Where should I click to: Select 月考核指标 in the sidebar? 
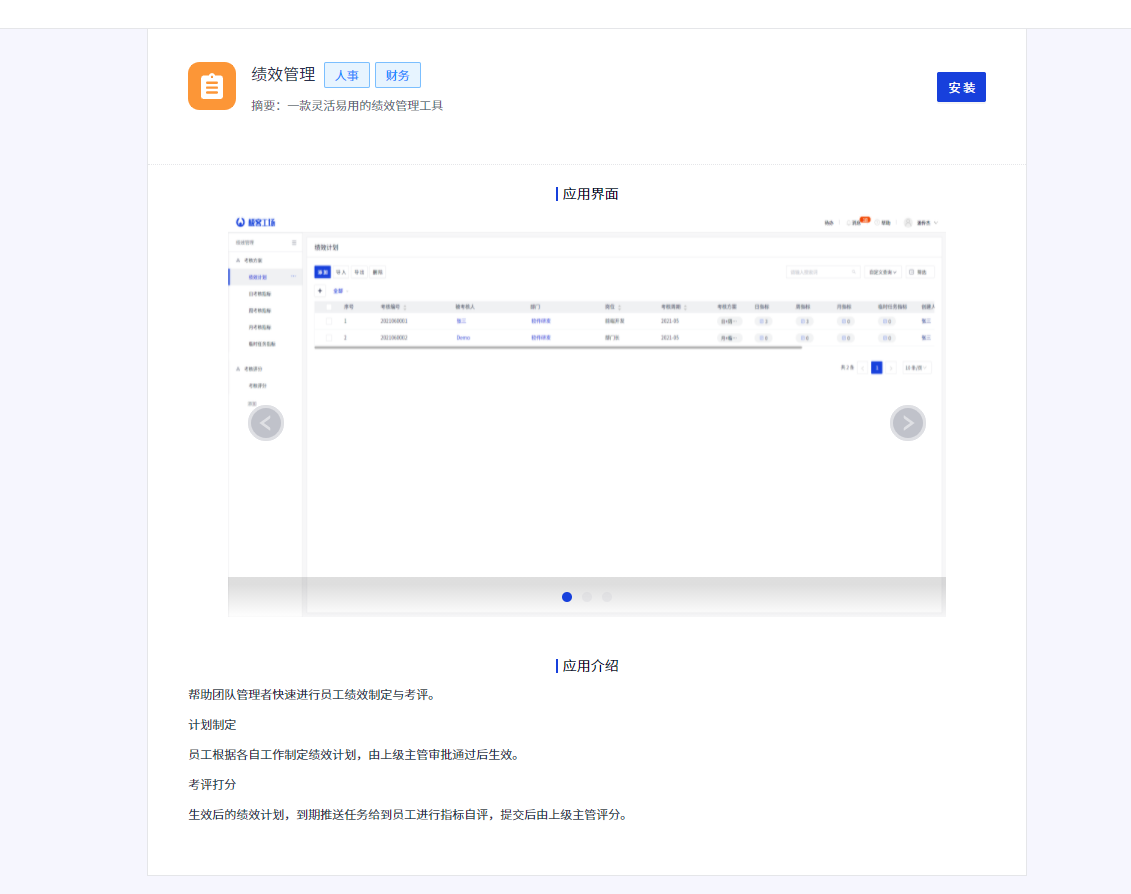261,327
